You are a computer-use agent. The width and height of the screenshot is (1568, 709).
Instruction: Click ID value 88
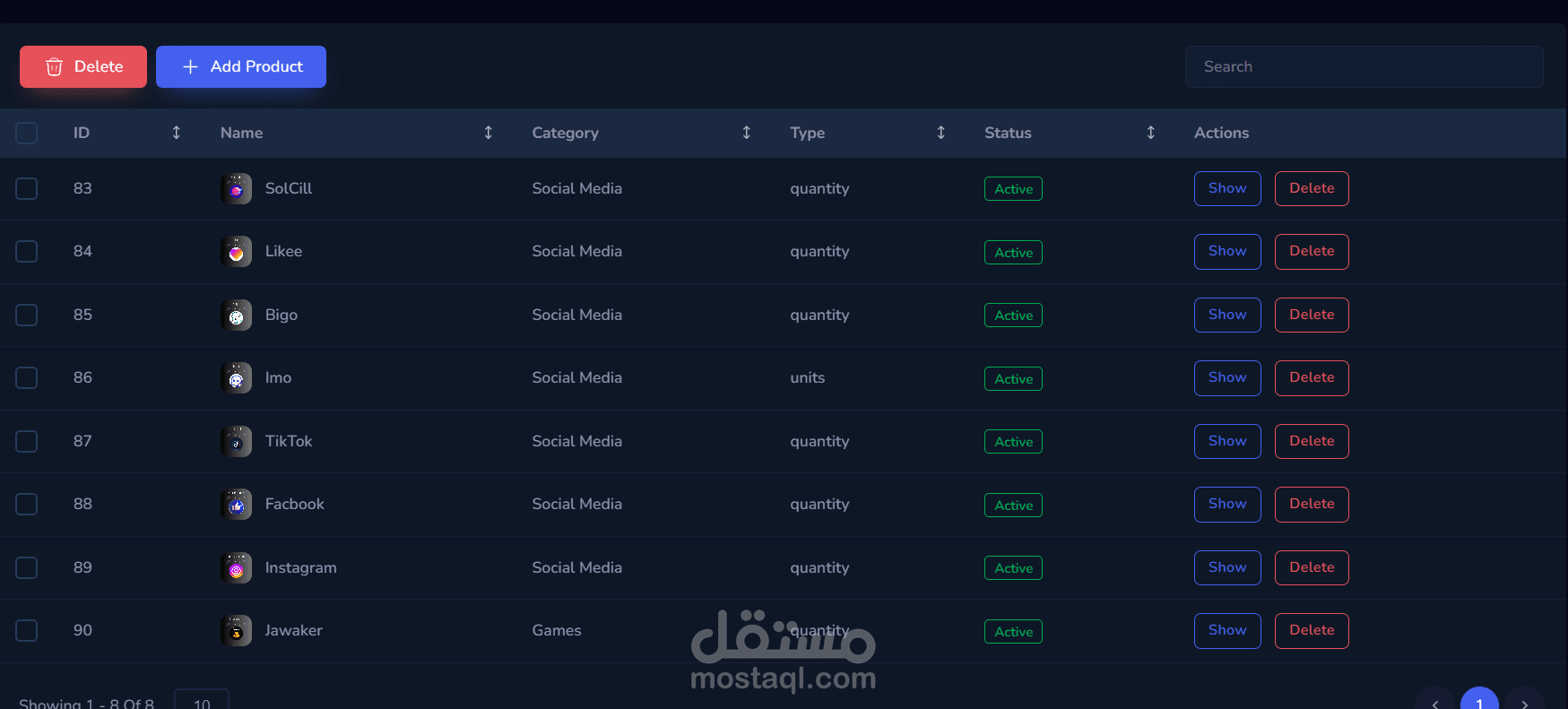click(82, 505)
